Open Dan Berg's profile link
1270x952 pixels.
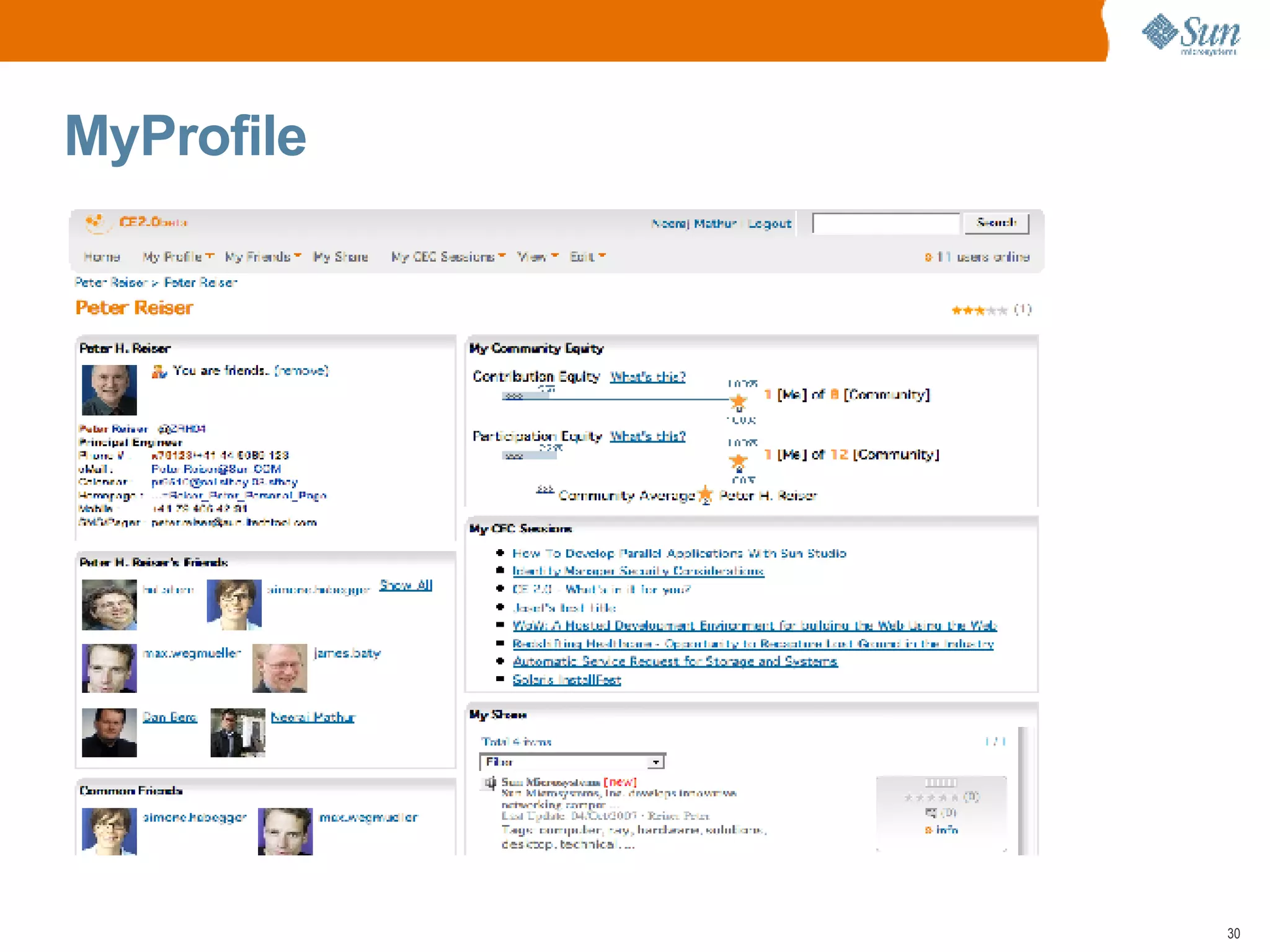170,717
